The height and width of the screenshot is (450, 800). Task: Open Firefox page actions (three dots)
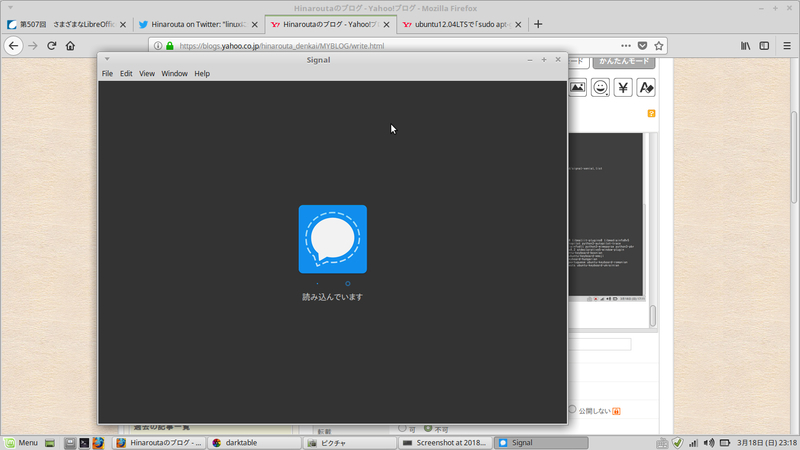coord(626,46)
